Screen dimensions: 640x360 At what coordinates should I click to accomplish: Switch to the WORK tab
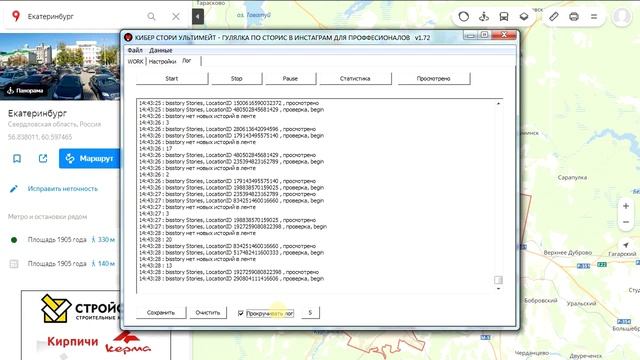point(136,61)
